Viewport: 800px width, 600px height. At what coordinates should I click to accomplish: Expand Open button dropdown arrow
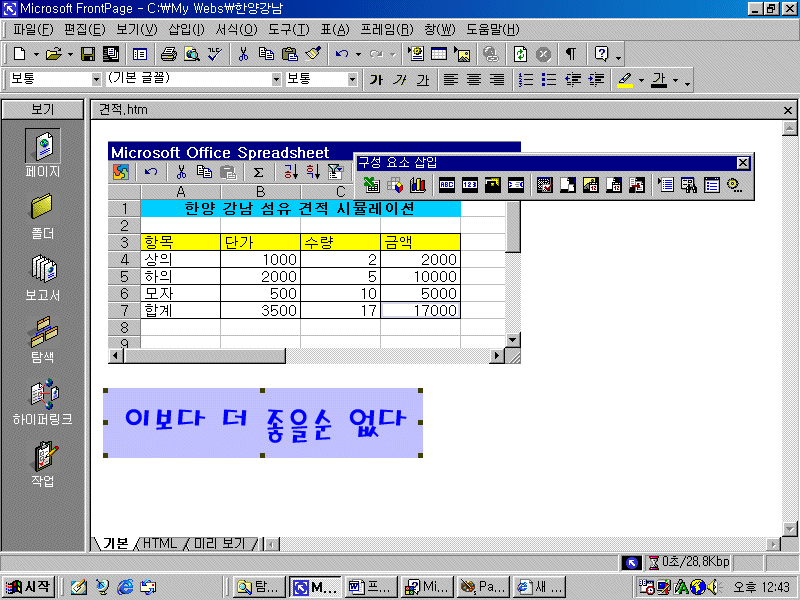[x=70, y=54]
